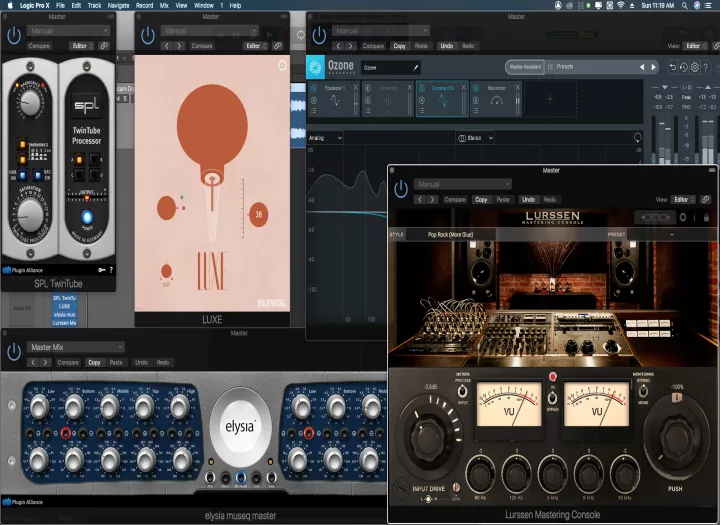Open the Window menu
This screenshot has height=525, width=720.
[x=203, y=6]
